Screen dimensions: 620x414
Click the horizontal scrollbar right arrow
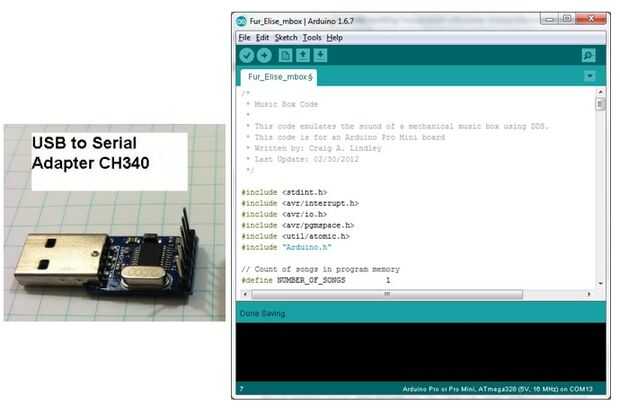[589, 294]
